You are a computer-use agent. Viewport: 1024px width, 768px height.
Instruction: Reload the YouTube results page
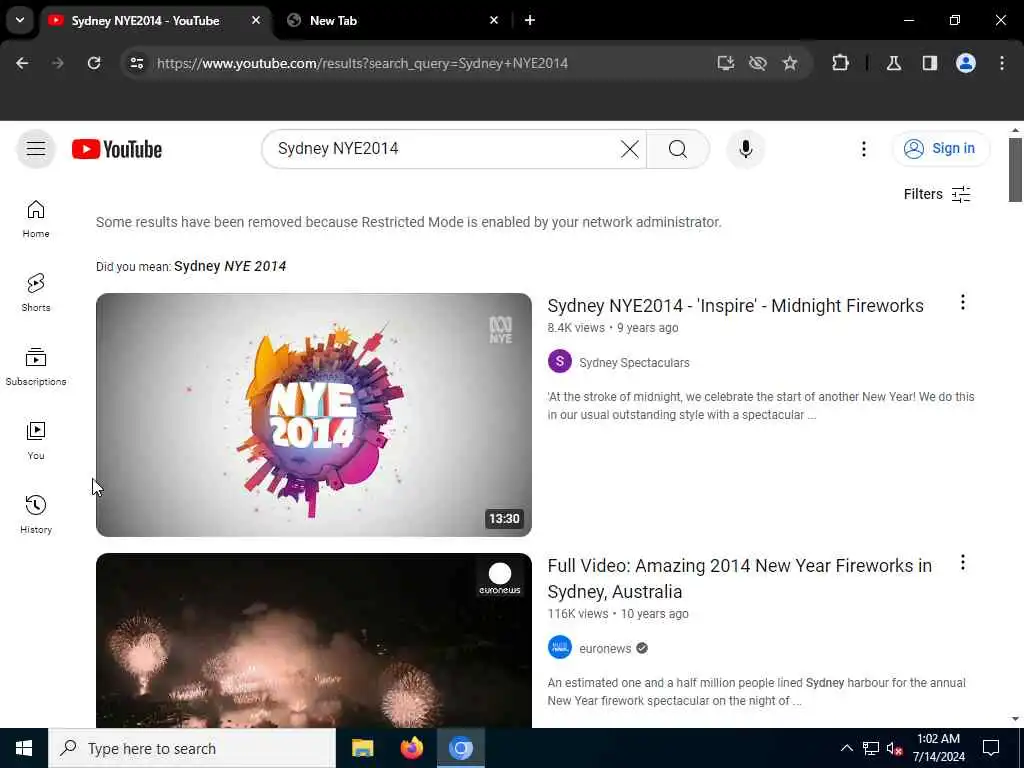point(94,63)
